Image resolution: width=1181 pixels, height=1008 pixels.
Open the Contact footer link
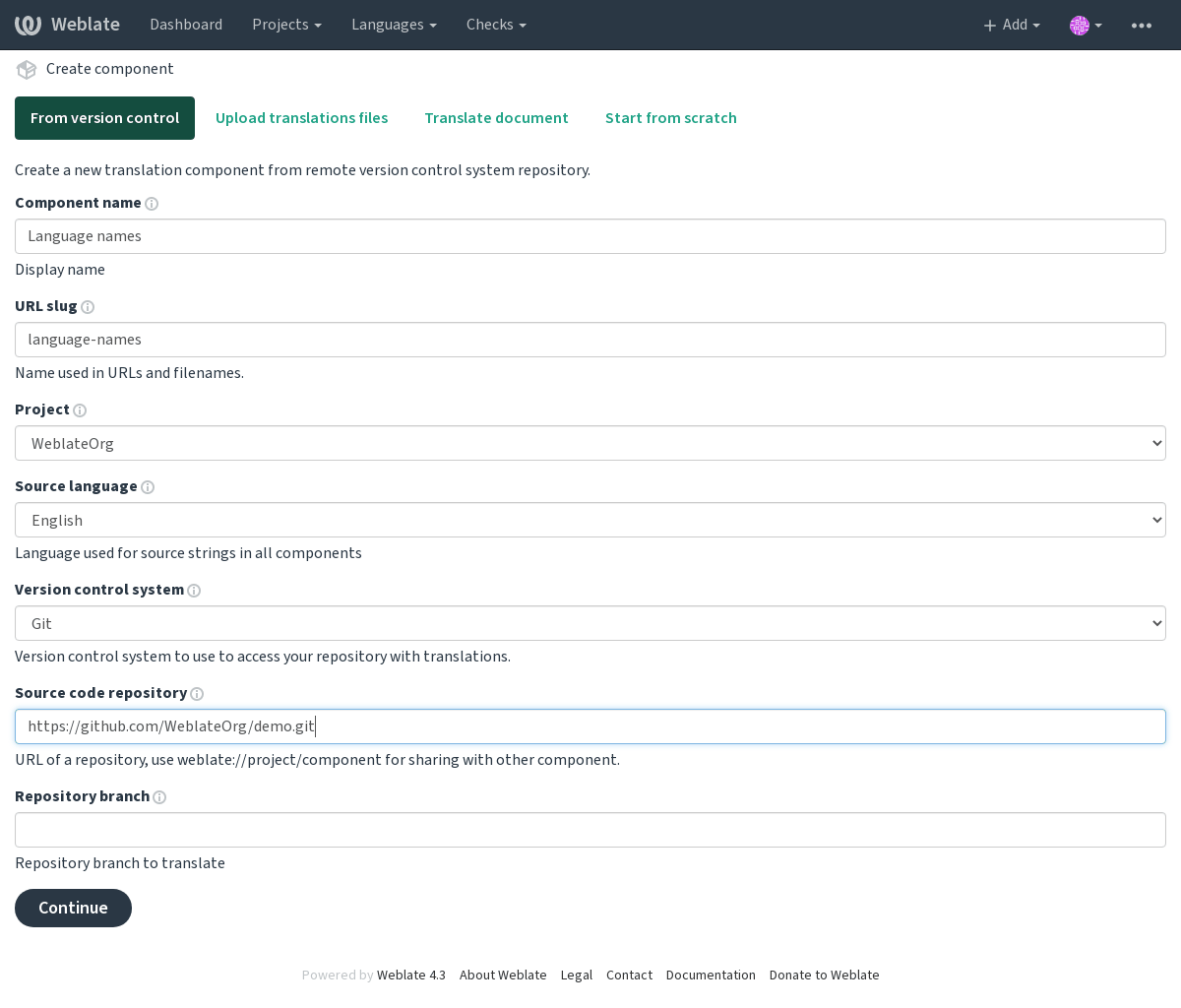(x=629, y=976)
